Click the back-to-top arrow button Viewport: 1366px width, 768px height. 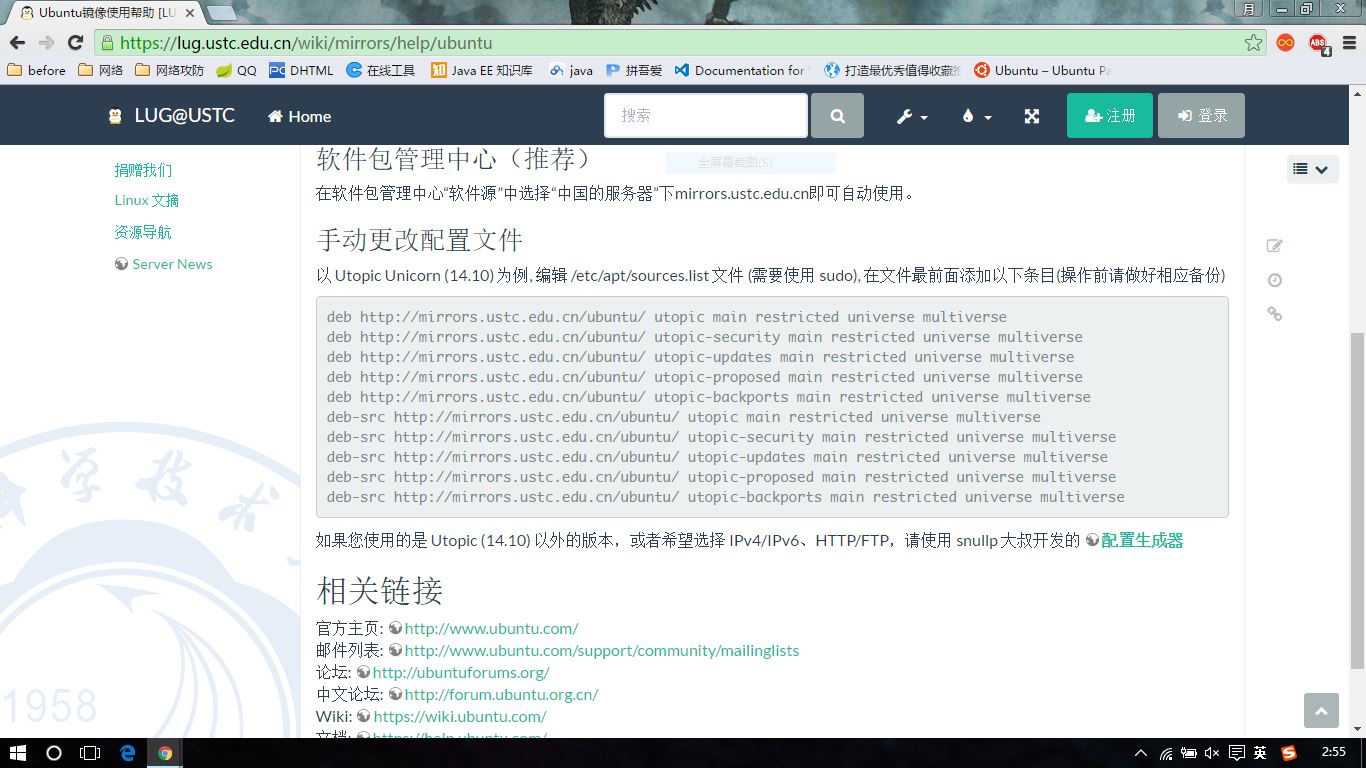click(x=1321, y=711)
